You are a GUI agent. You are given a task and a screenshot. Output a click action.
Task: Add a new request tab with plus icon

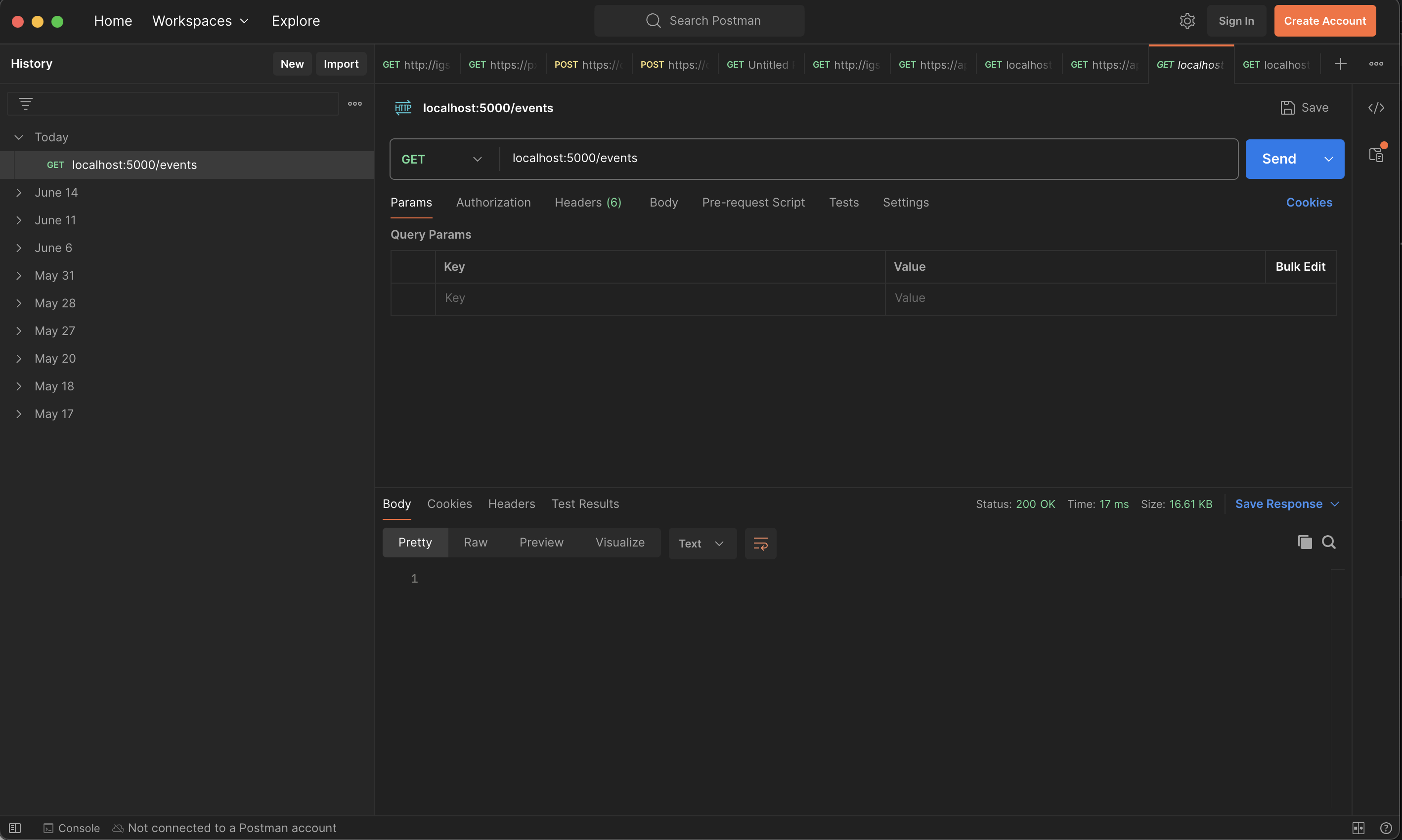1340,64
